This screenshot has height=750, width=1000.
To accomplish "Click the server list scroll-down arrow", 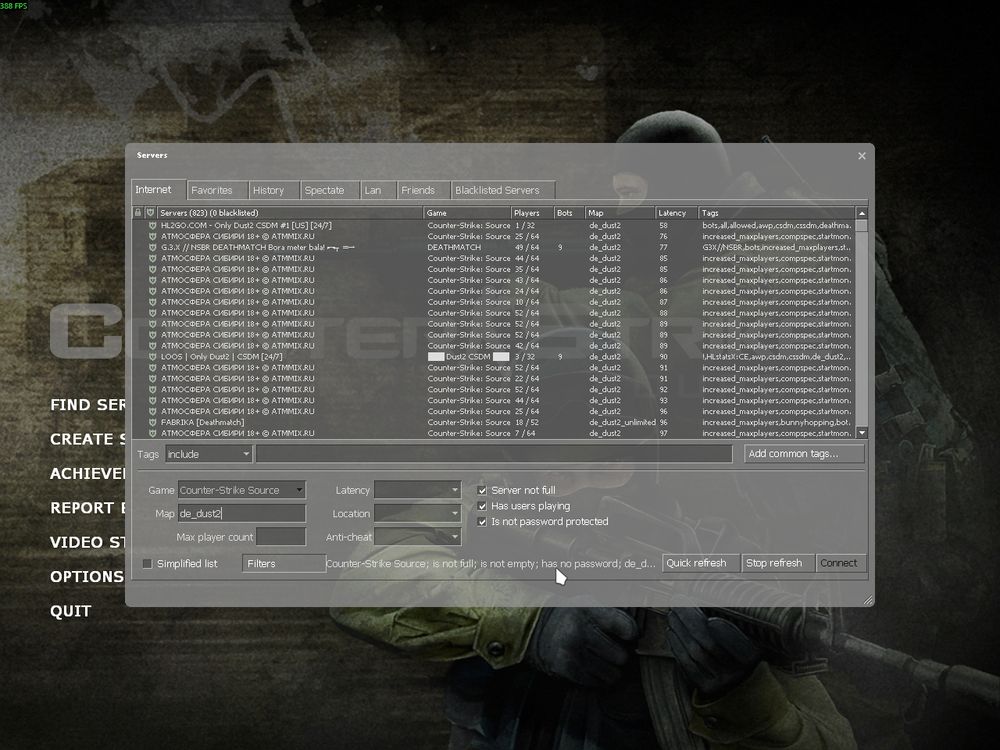I will [862, 432].
